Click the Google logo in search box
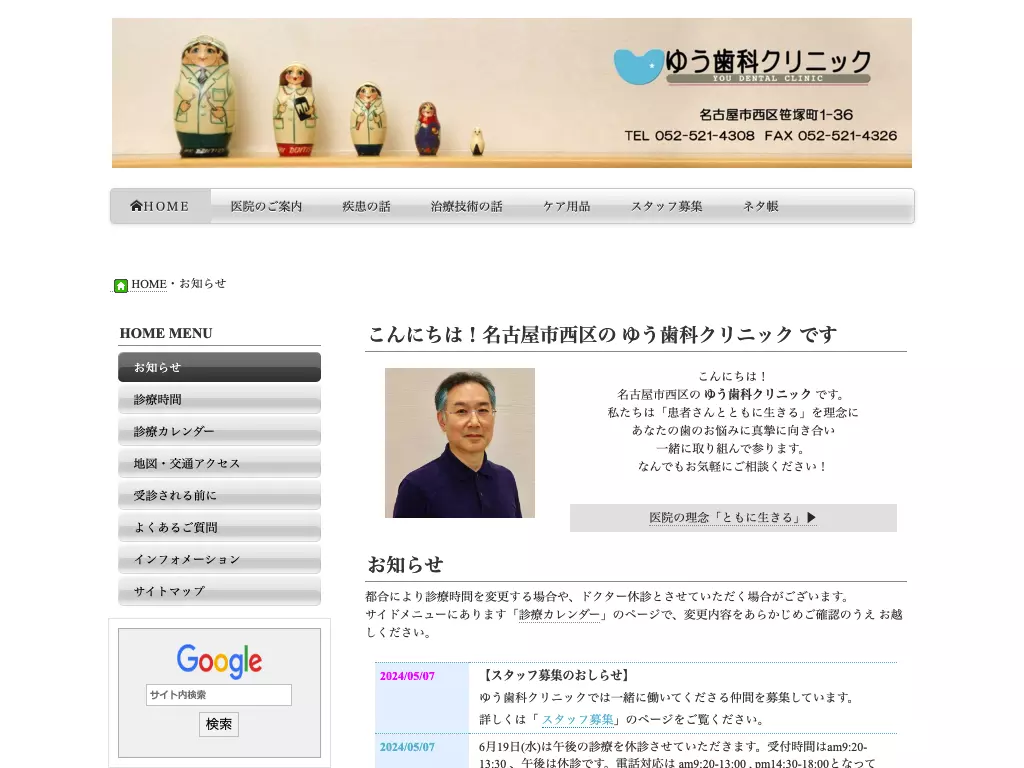The width and height of the screenshot is (1024, 768). (219, 660)
